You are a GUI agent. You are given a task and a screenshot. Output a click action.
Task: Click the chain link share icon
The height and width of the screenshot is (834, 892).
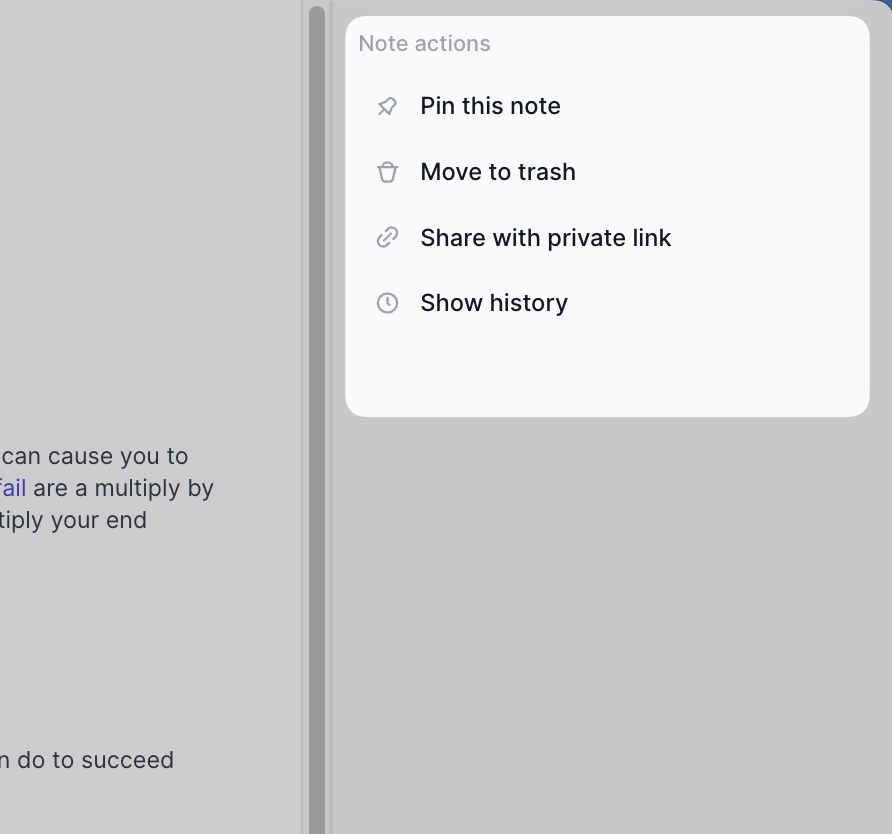click(x=387, y=238)
